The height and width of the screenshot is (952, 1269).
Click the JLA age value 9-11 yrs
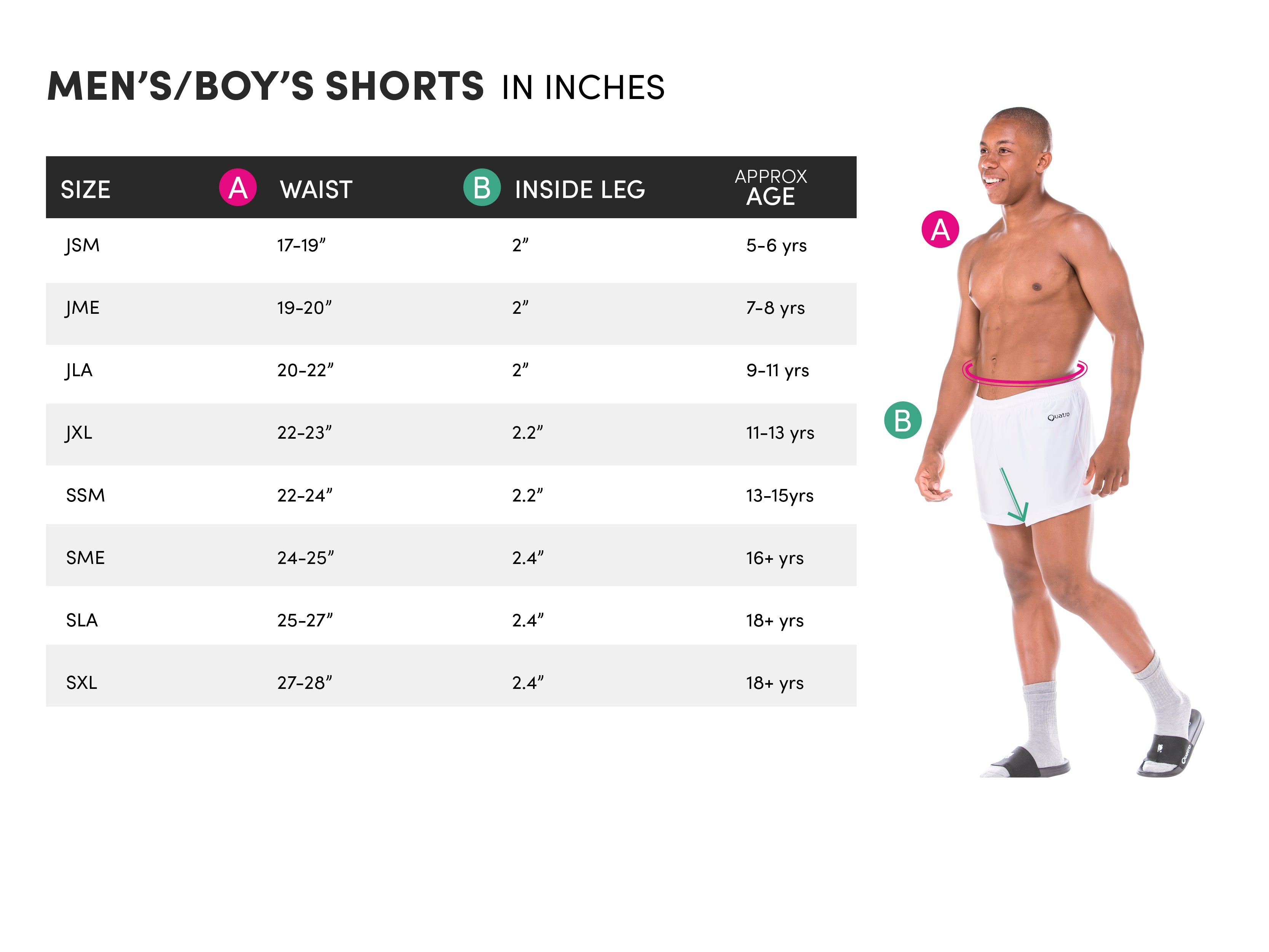(x=777, y=370)
